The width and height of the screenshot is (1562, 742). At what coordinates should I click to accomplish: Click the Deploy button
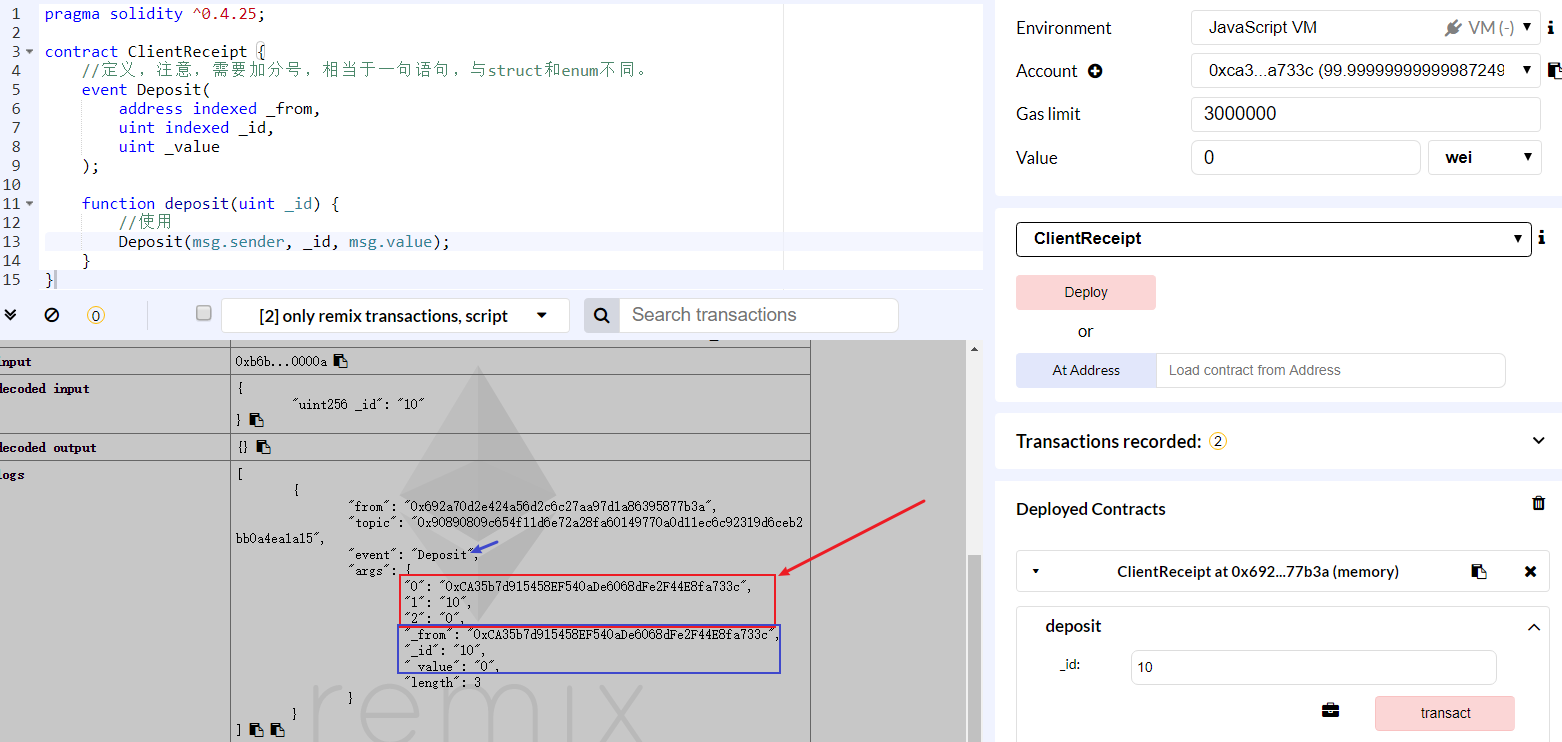point(1086,292)
